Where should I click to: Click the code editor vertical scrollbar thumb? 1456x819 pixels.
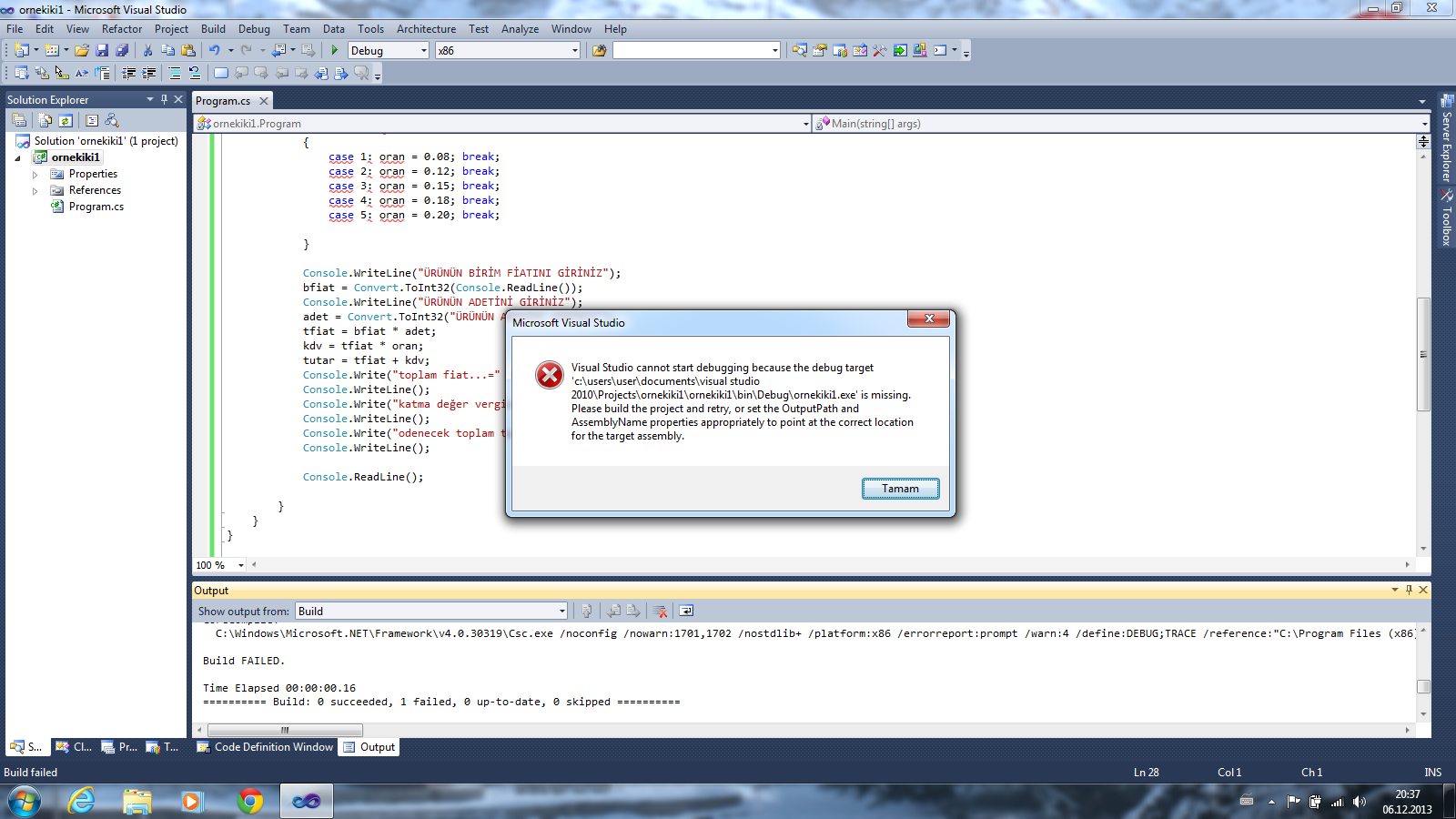tap(1423, 355)
